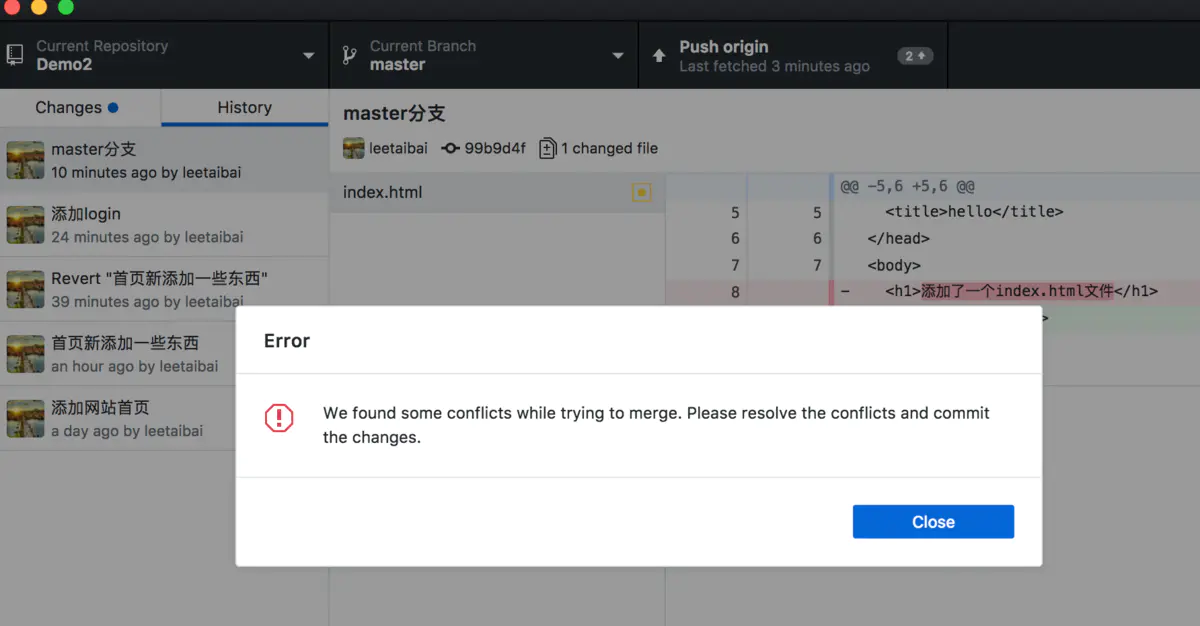Click the changed-file document icon
The width and height of the screenshot is (1200, 626).
[x=547, y=147]
